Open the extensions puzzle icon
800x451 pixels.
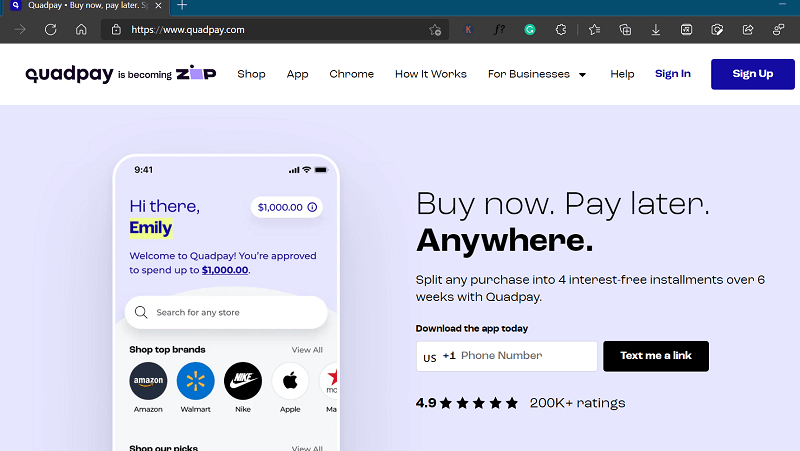561,30
